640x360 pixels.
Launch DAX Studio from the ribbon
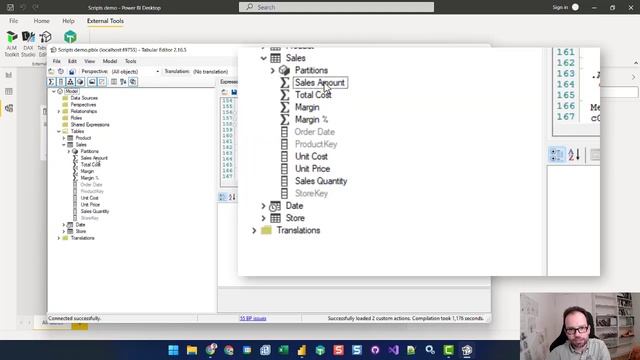(28, 44)
